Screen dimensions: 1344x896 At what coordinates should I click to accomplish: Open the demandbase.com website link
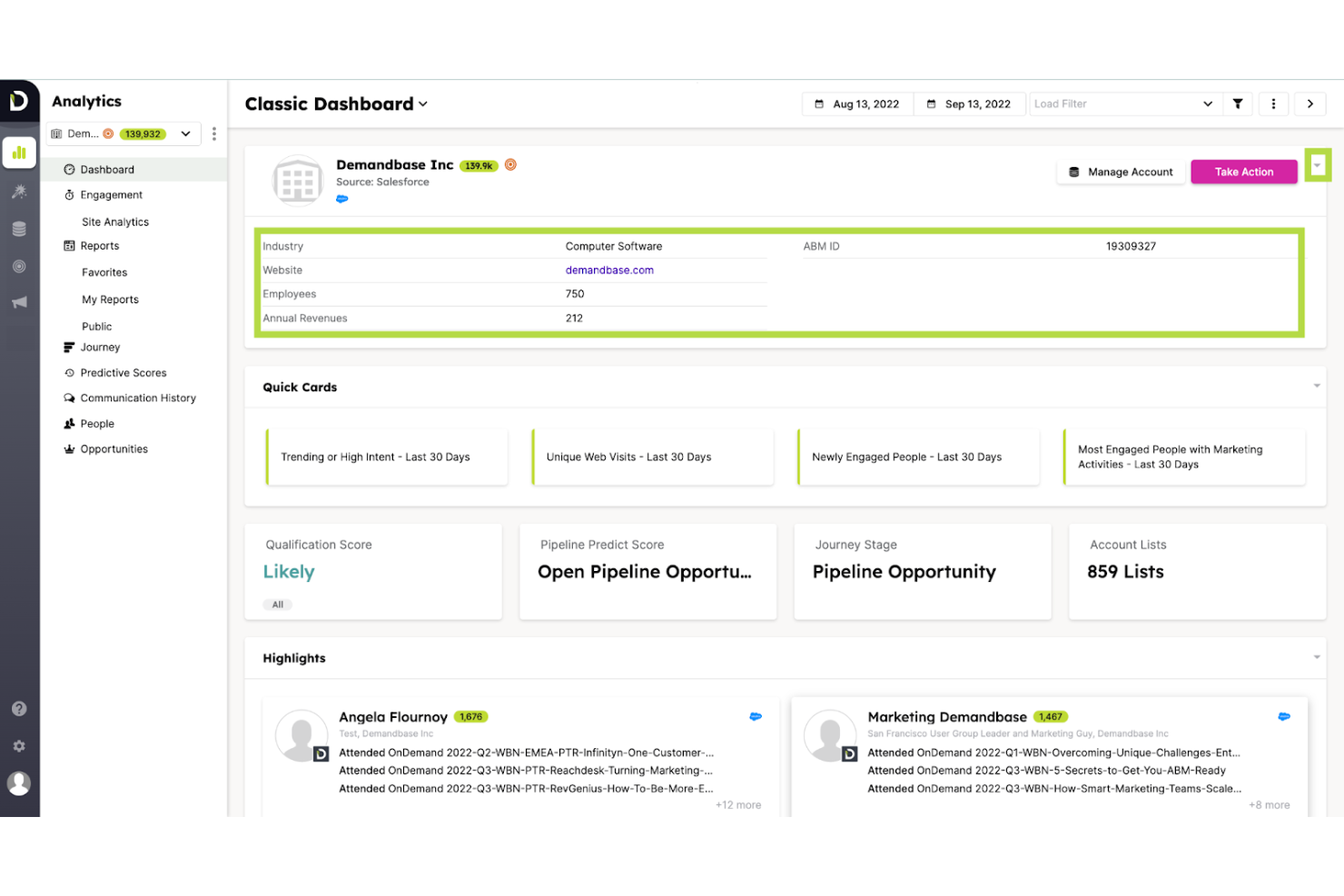coord(609,271)
